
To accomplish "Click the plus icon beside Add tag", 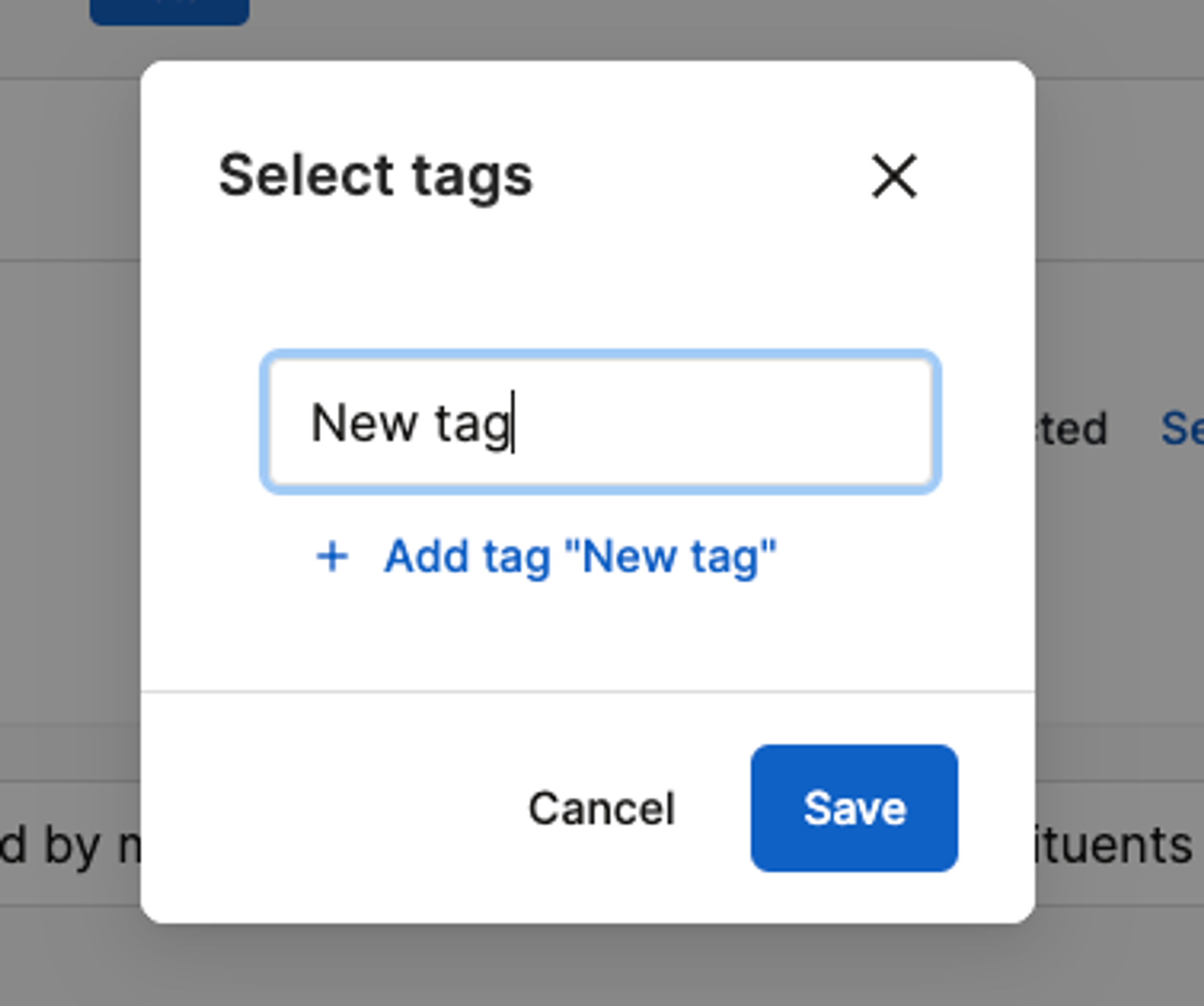I will point(332,556).
